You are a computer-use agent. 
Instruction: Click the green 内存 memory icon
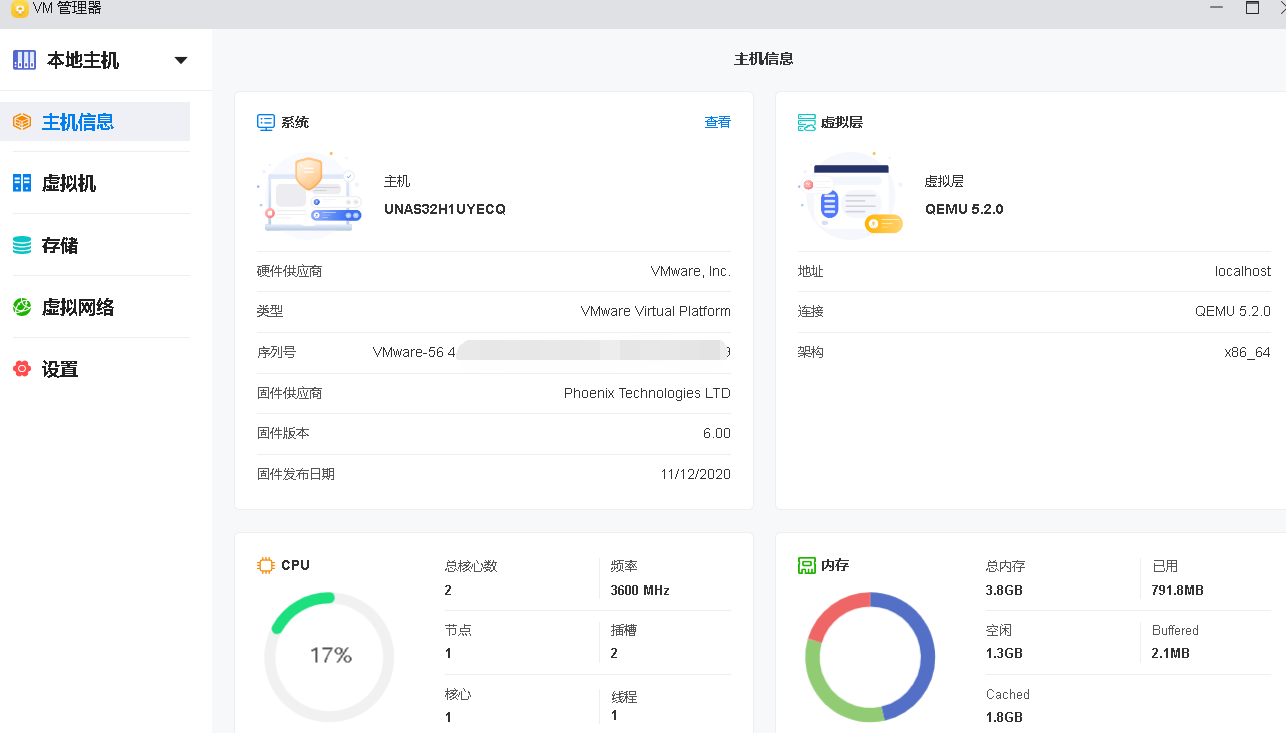click(806, 565)
